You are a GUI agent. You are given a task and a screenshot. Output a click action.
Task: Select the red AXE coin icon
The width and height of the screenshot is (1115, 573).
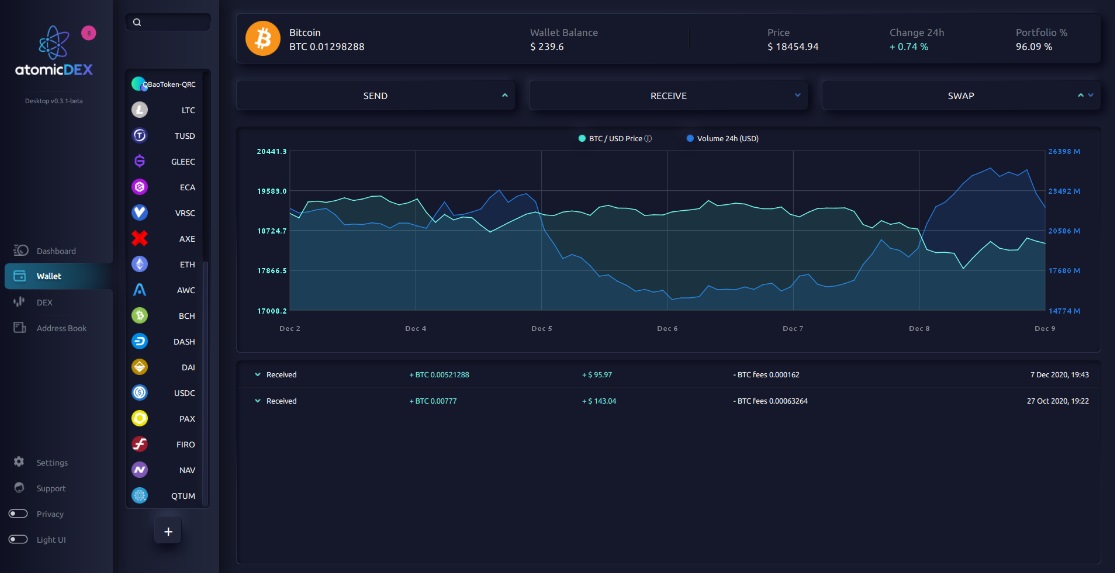click(140, 239)
